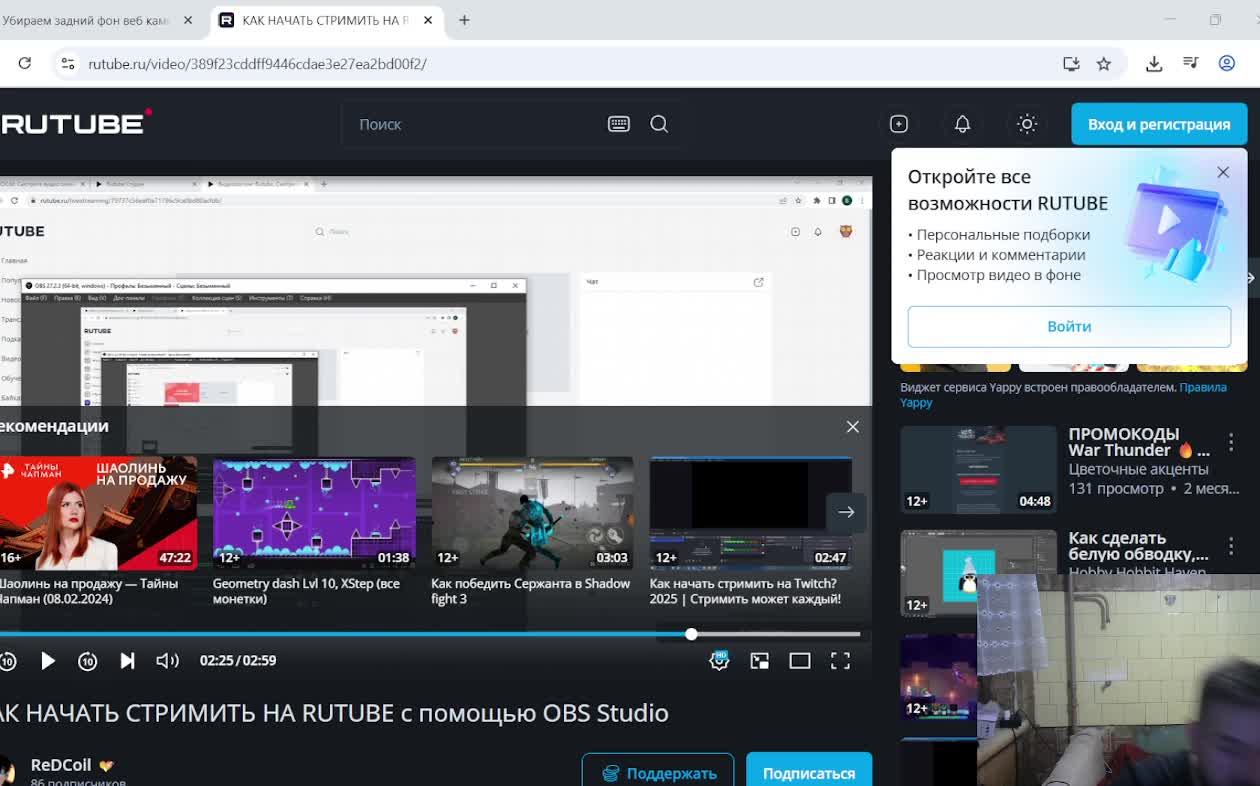Mute the video volume
The image size is (1260, 786).
(167, 661)
